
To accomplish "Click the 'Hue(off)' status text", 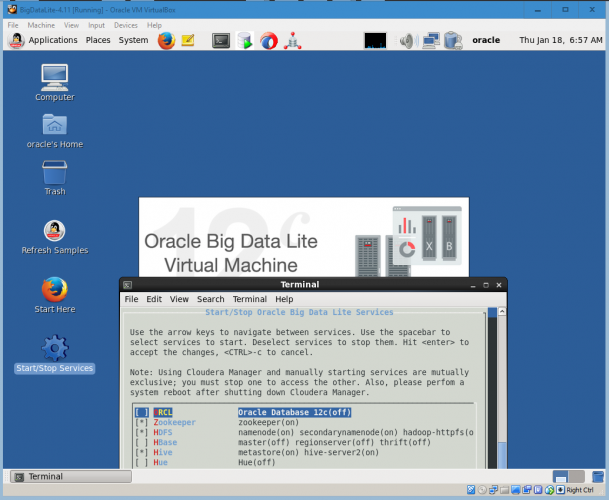I will click(x=257, y=463).
